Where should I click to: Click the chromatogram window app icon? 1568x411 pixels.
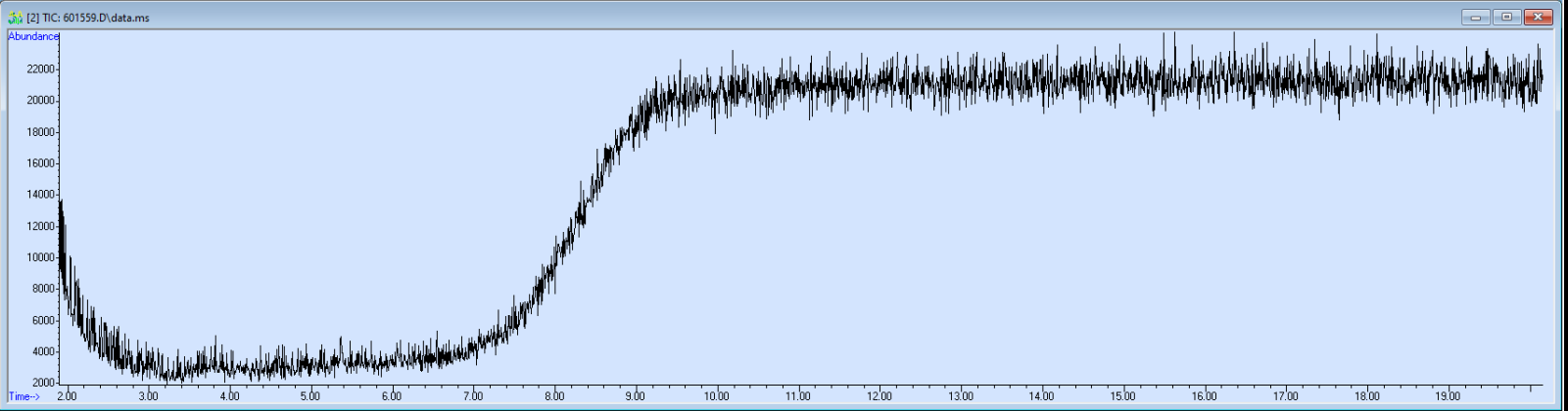click(x=15, y=18)
